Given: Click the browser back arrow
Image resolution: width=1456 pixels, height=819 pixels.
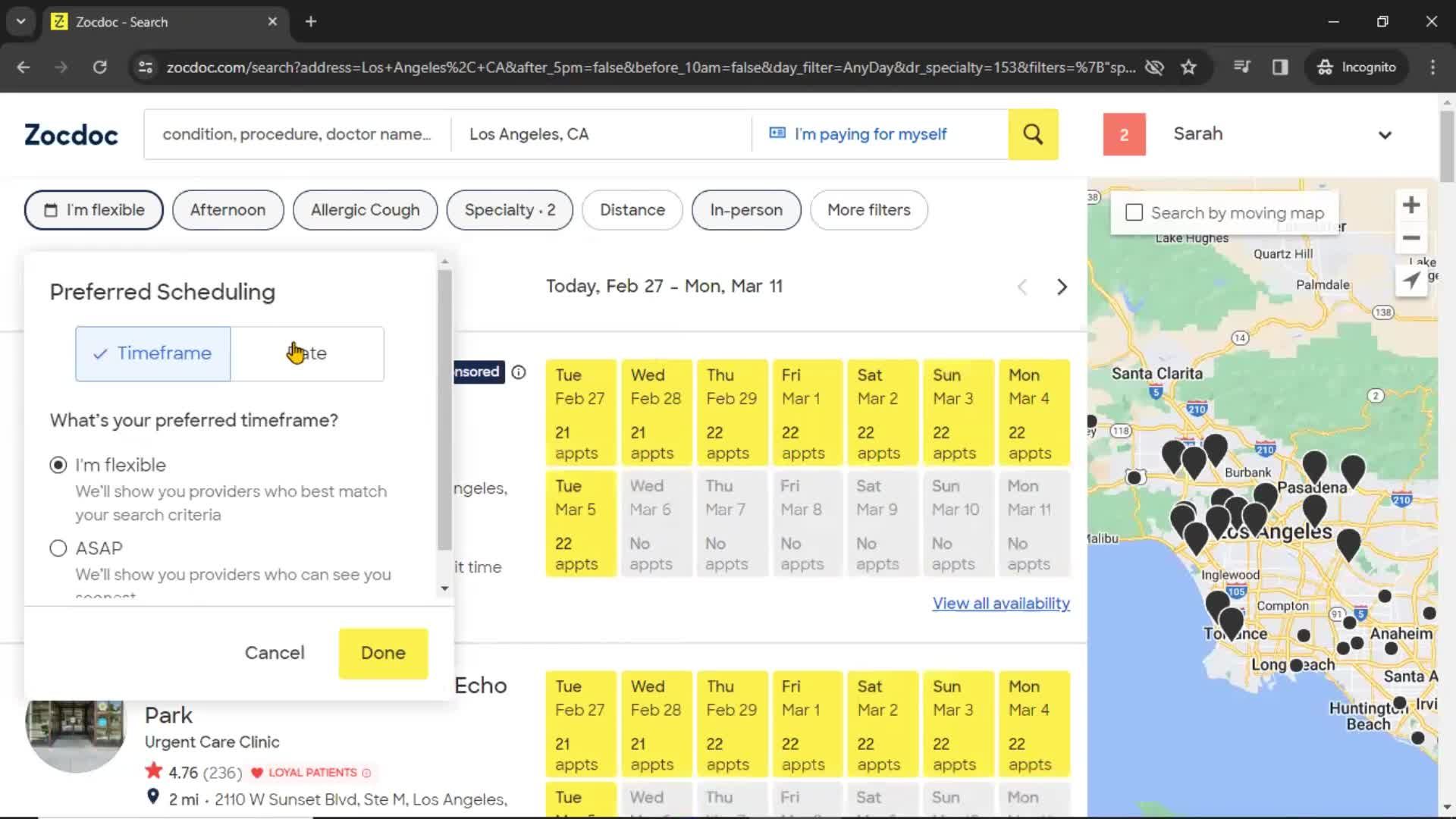Looking at the screenshot, I should 24,67.
